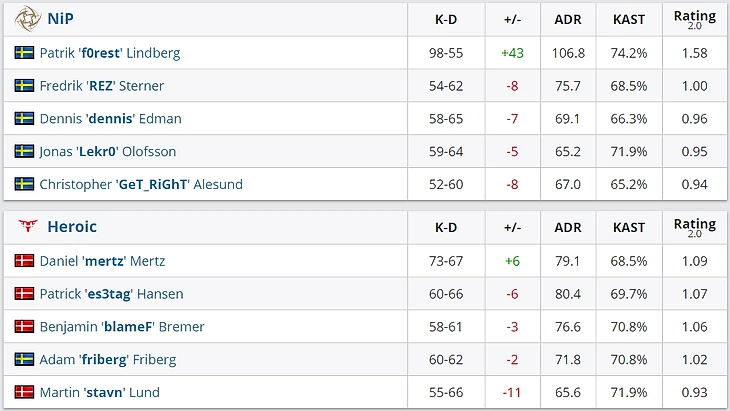This screenshot has width=730, height=411.
Task: Click Swedish flag next to GeT_RiGhT
Action: pyautogui.click(x=24, y=184)
